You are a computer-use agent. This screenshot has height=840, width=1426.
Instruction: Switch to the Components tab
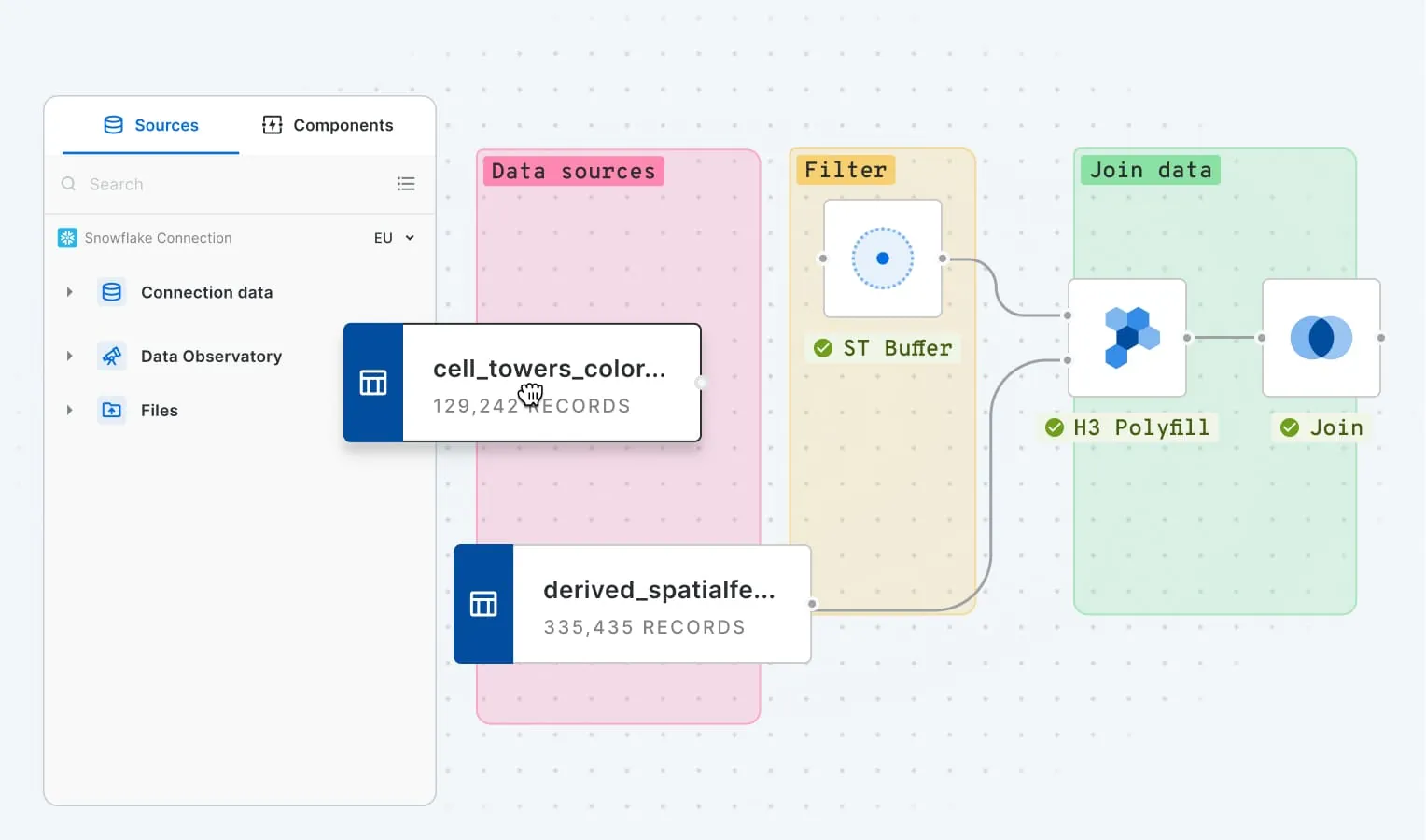tap(329, 125)
